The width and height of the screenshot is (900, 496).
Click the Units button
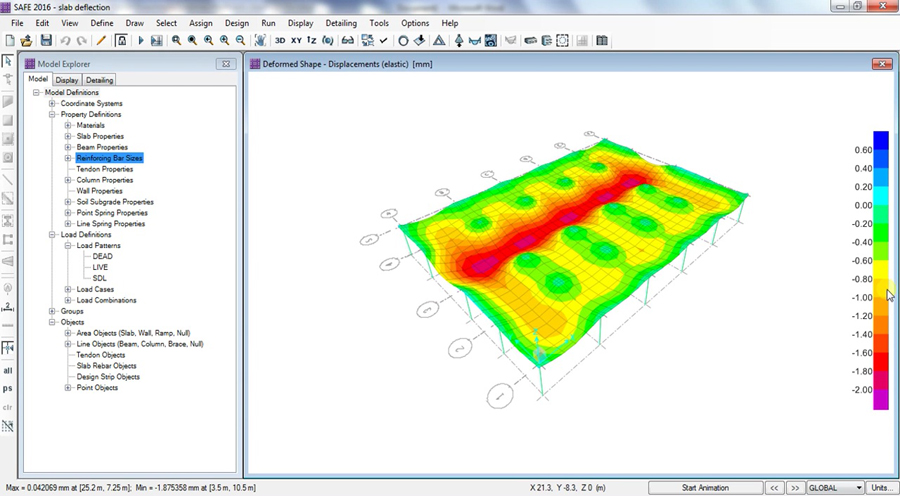[882, 488]
